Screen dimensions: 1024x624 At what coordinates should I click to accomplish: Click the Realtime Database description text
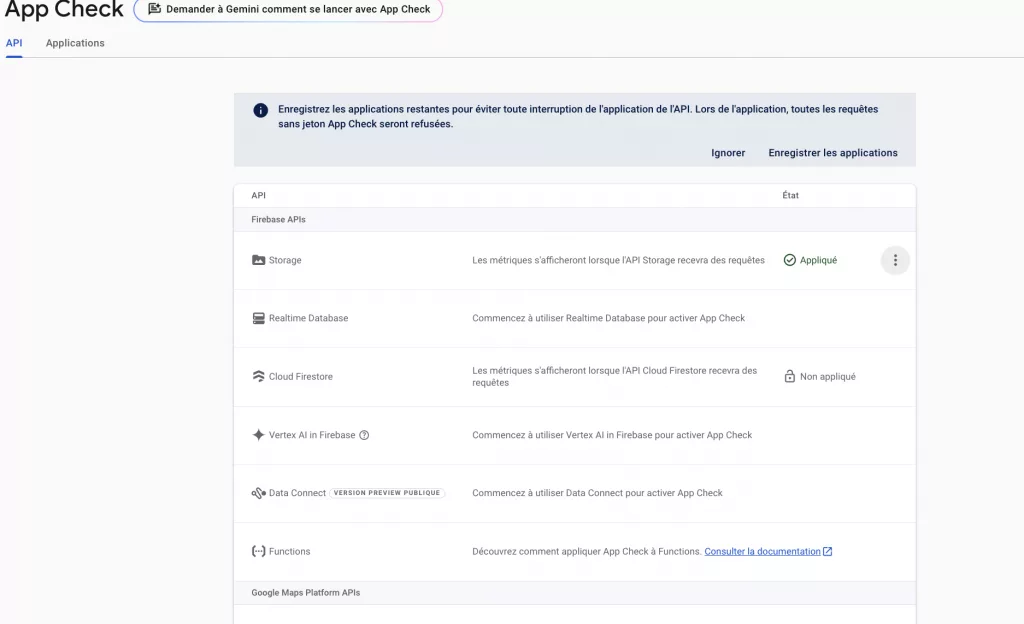(x=609, y=318)
